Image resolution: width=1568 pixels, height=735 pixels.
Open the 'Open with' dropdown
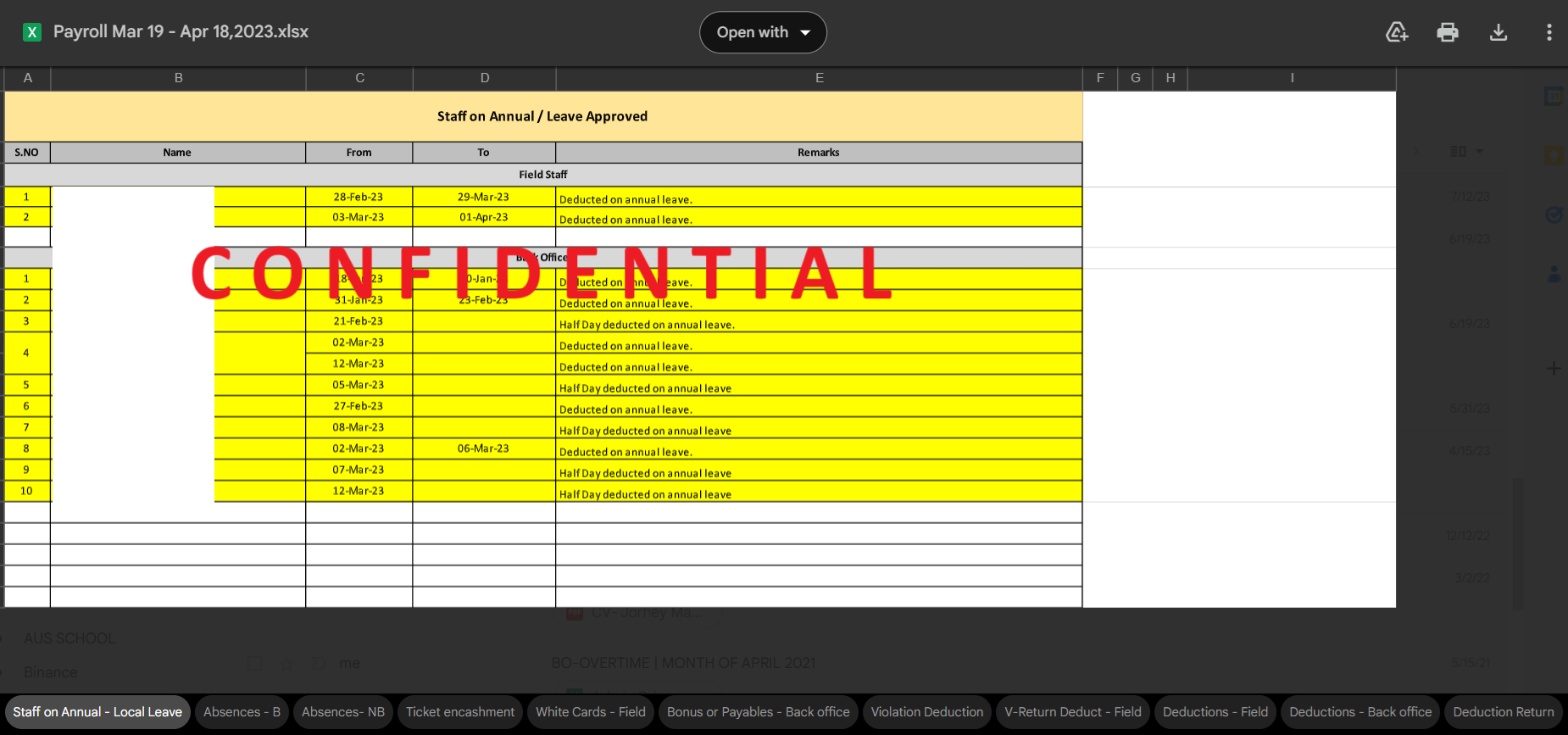click(763, 32)
